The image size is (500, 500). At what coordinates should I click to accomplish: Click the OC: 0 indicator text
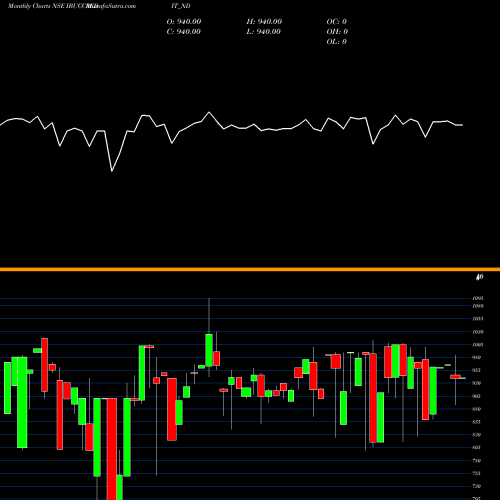[x=337, y=22]
